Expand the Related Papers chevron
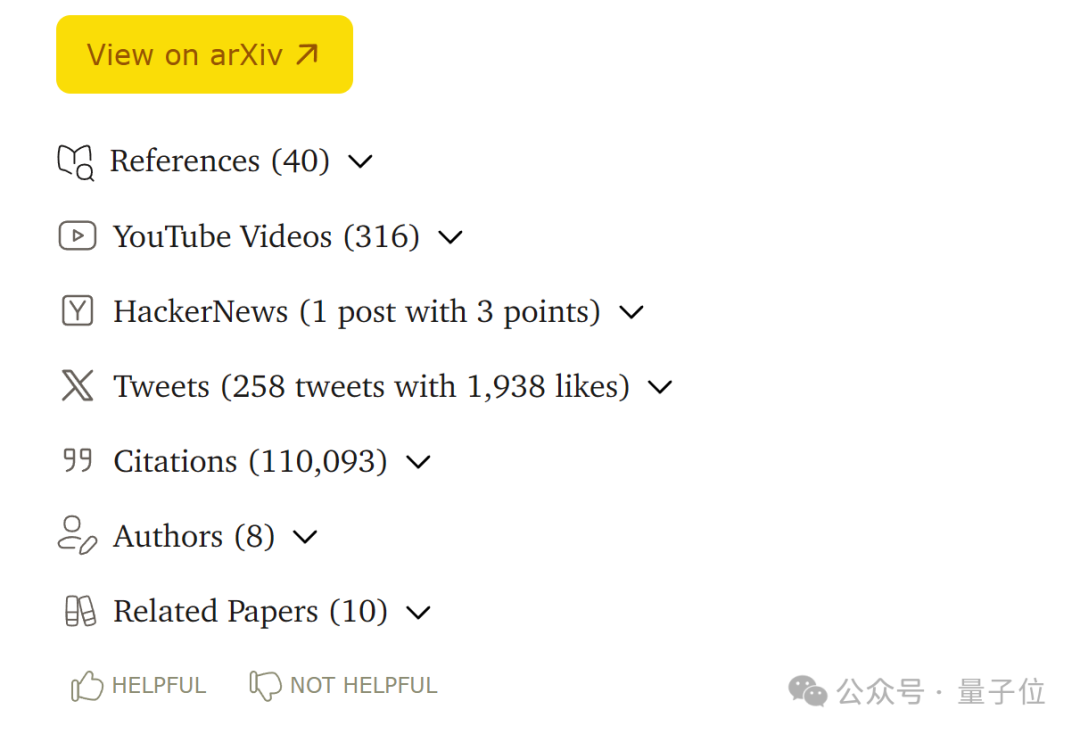1080x734 pixels. [418, 612]
